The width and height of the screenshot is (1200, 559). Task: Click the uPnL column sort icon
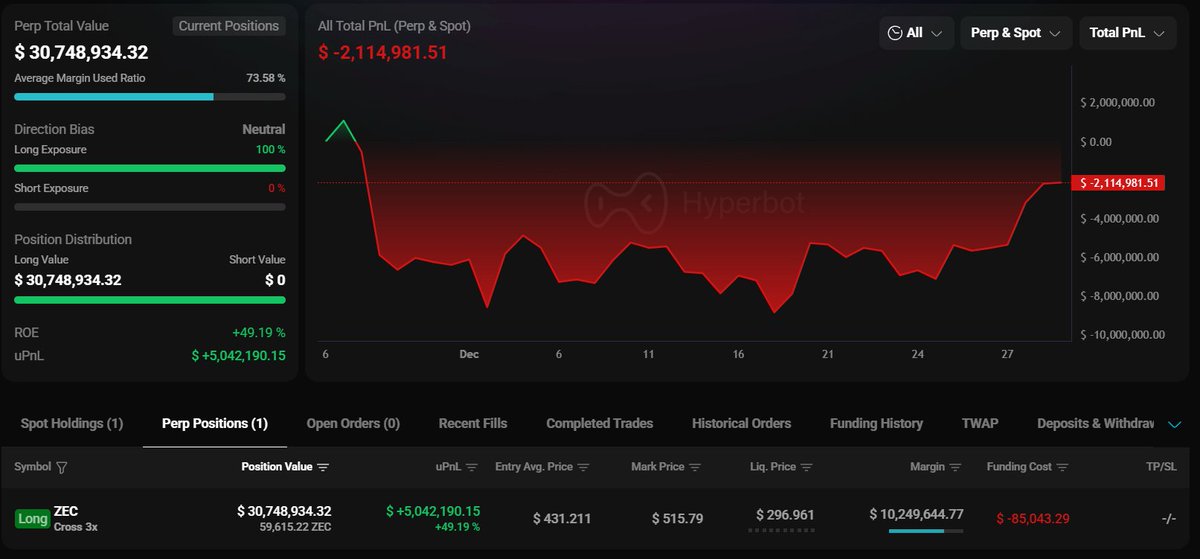coord(472,467)
